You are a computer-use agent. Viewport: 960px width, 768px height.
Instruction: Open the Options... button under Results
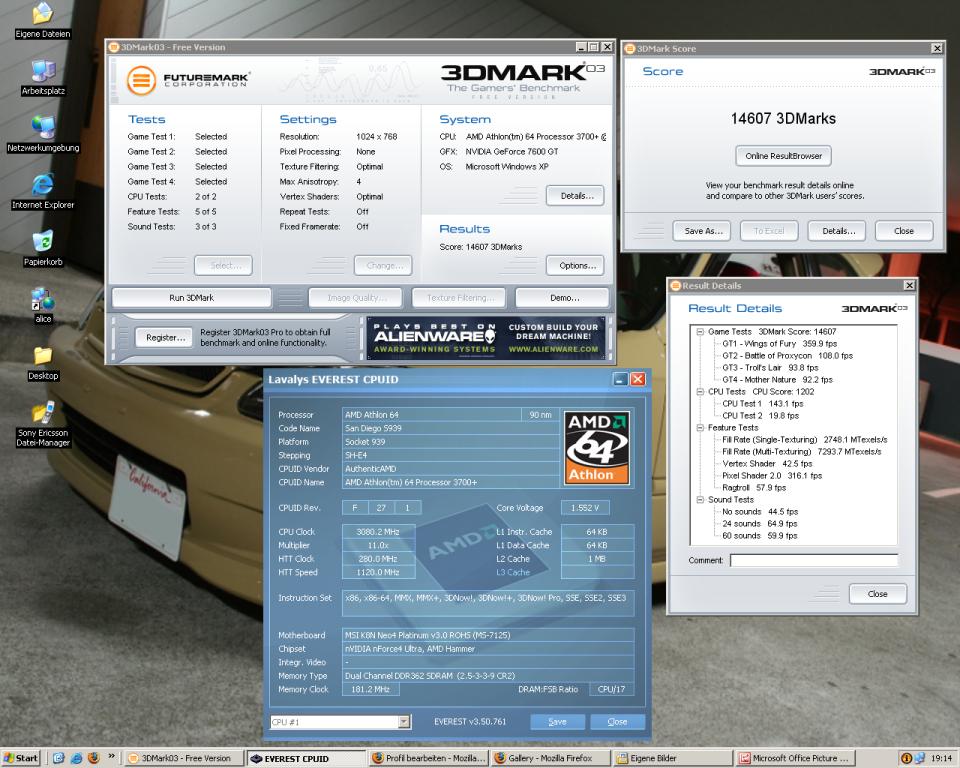pyautogui.click(x=575, y=265)
